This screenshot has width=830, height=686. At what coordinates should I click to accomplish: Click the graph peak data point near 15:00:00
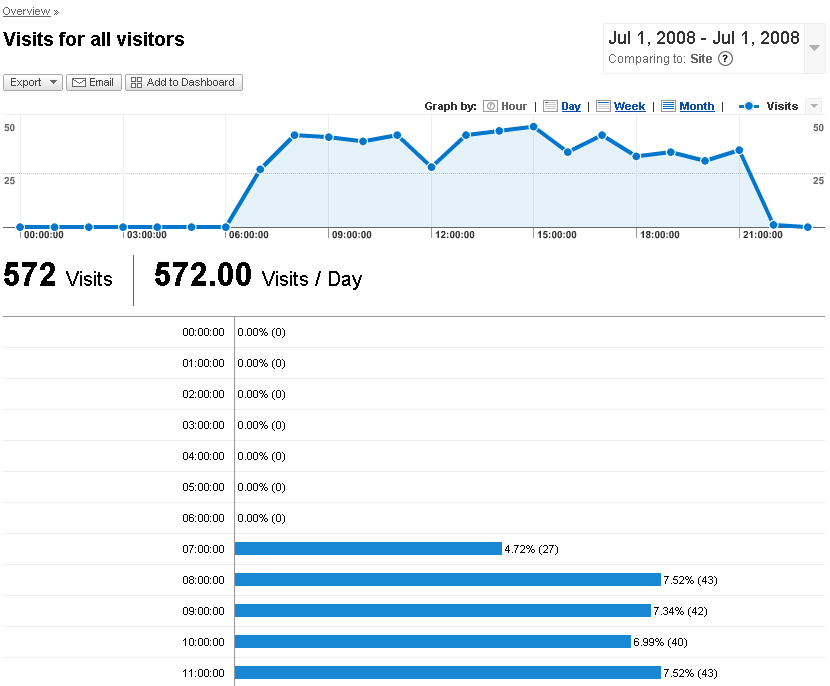[534, 127]
